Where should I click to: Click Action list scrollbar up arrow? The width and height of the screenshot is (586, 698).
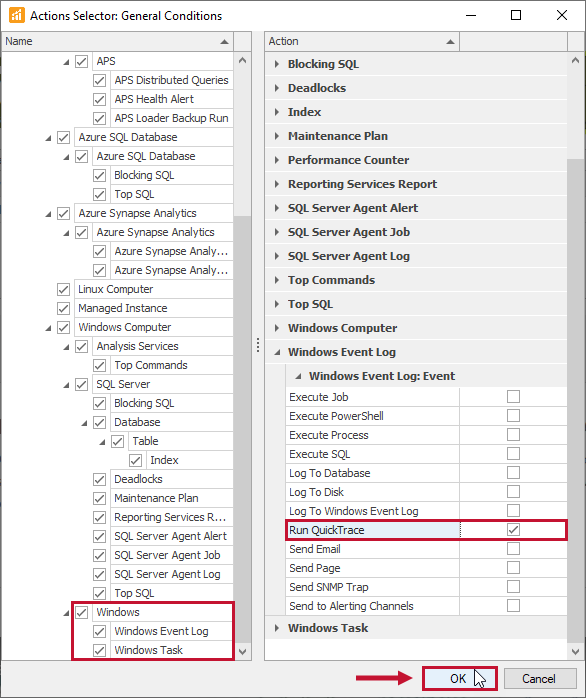[x=575, y=60]
